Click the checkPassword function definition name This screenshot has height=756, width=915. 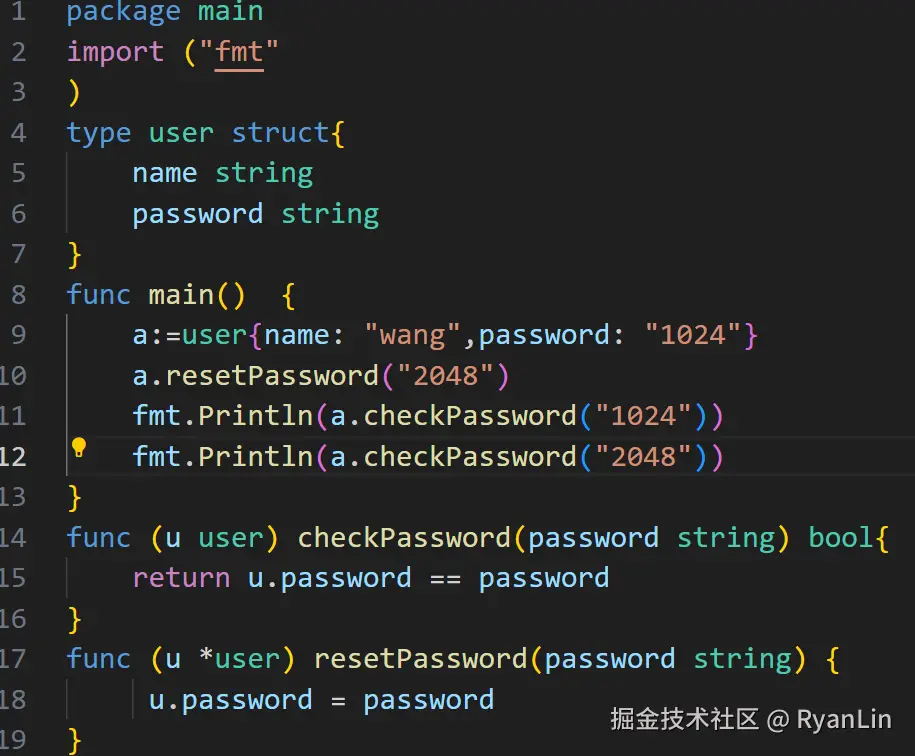405,538
